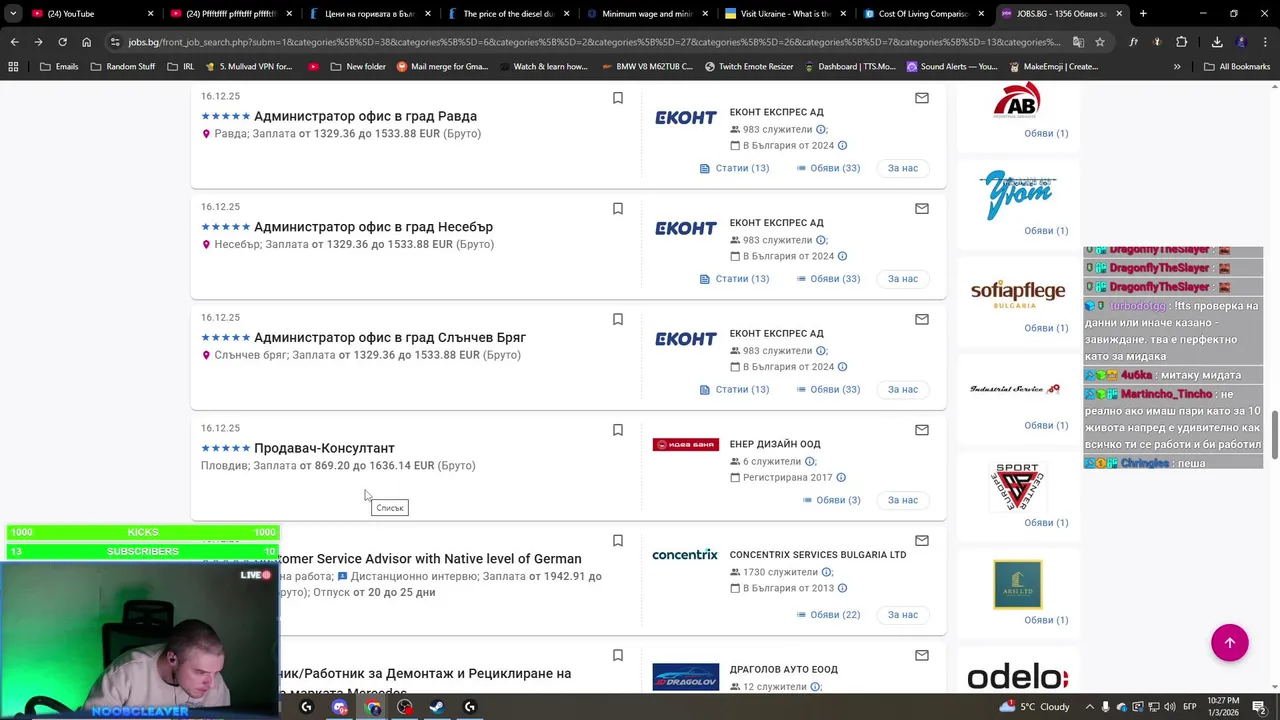Click info icon beside Енер Дизайн 6 служители
The image size is (1280, 720).
810,462
